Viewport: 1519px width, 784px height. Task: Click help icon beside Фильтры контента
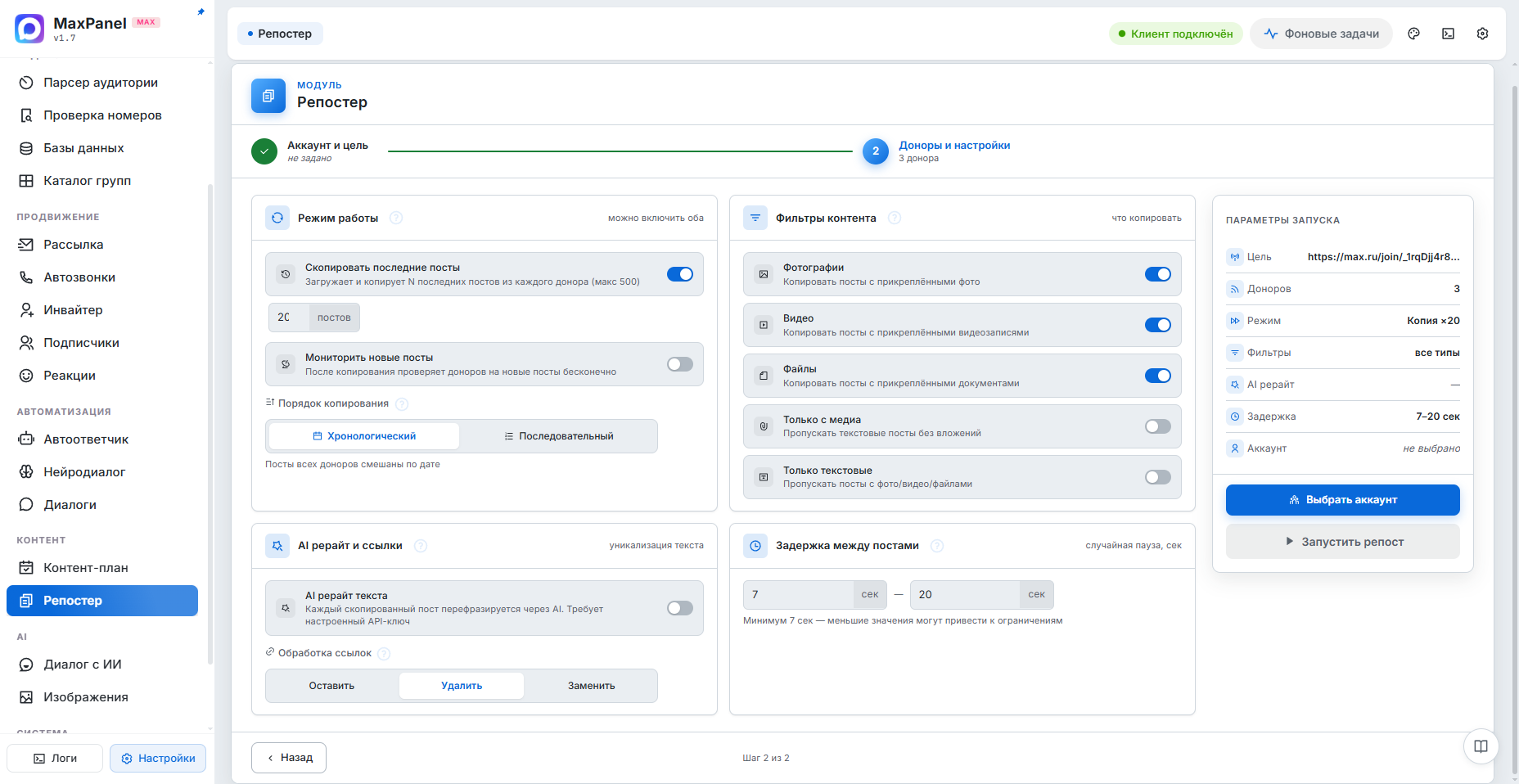tap(895, 218)
